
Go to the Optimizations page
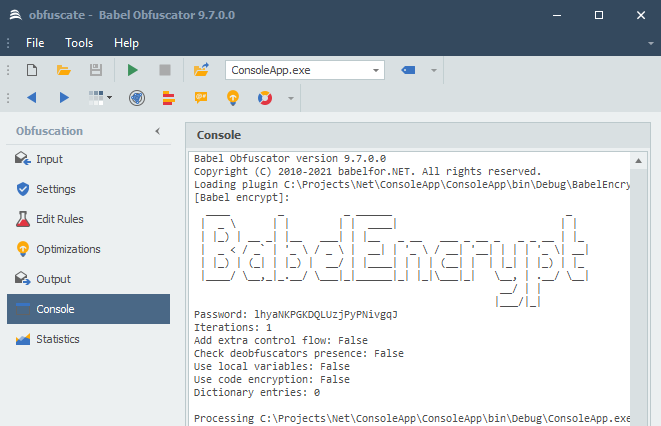click(89, 249)
